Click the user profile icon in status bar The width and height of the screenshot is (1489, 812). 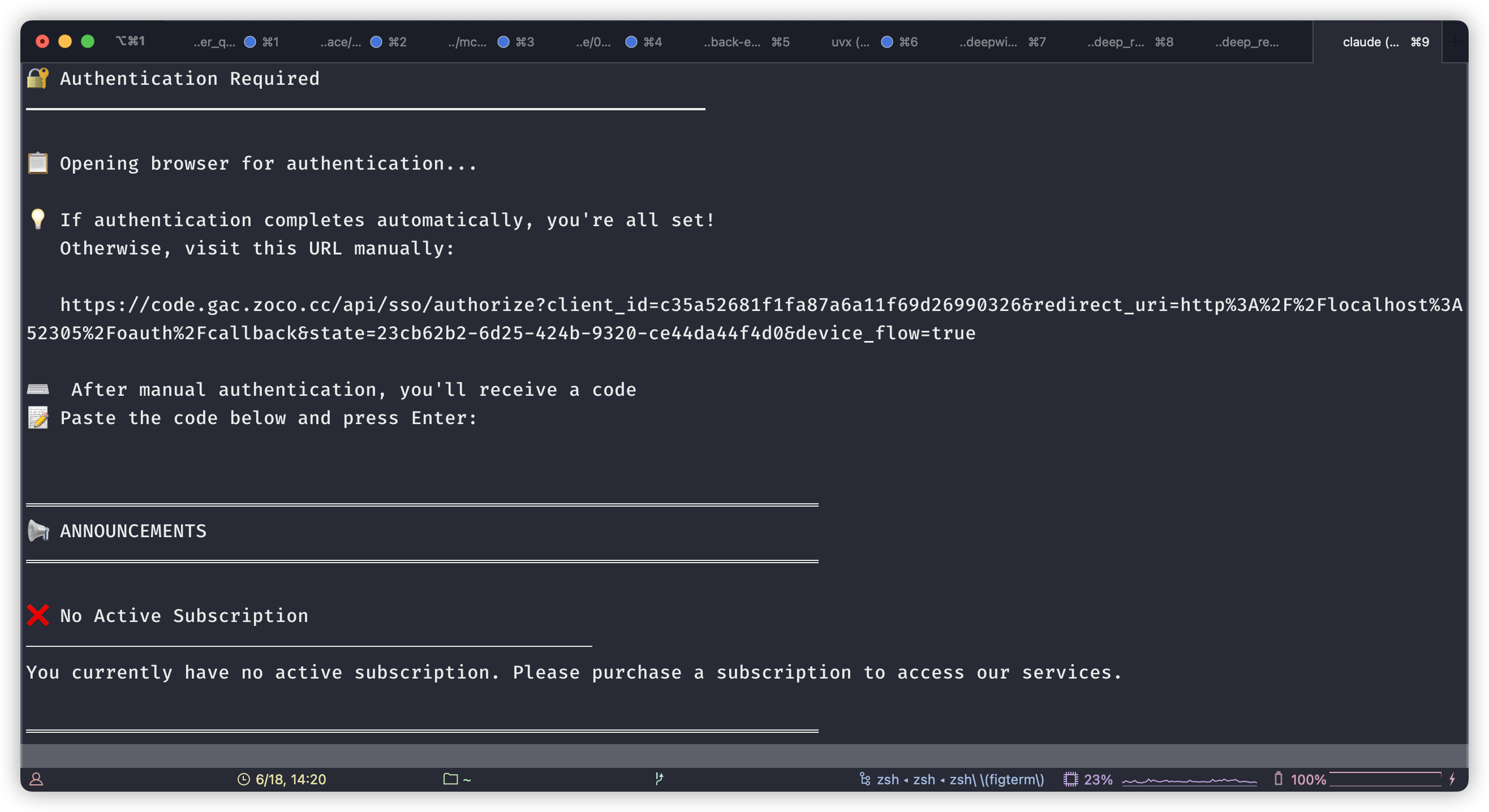click(x=36, y=779)
